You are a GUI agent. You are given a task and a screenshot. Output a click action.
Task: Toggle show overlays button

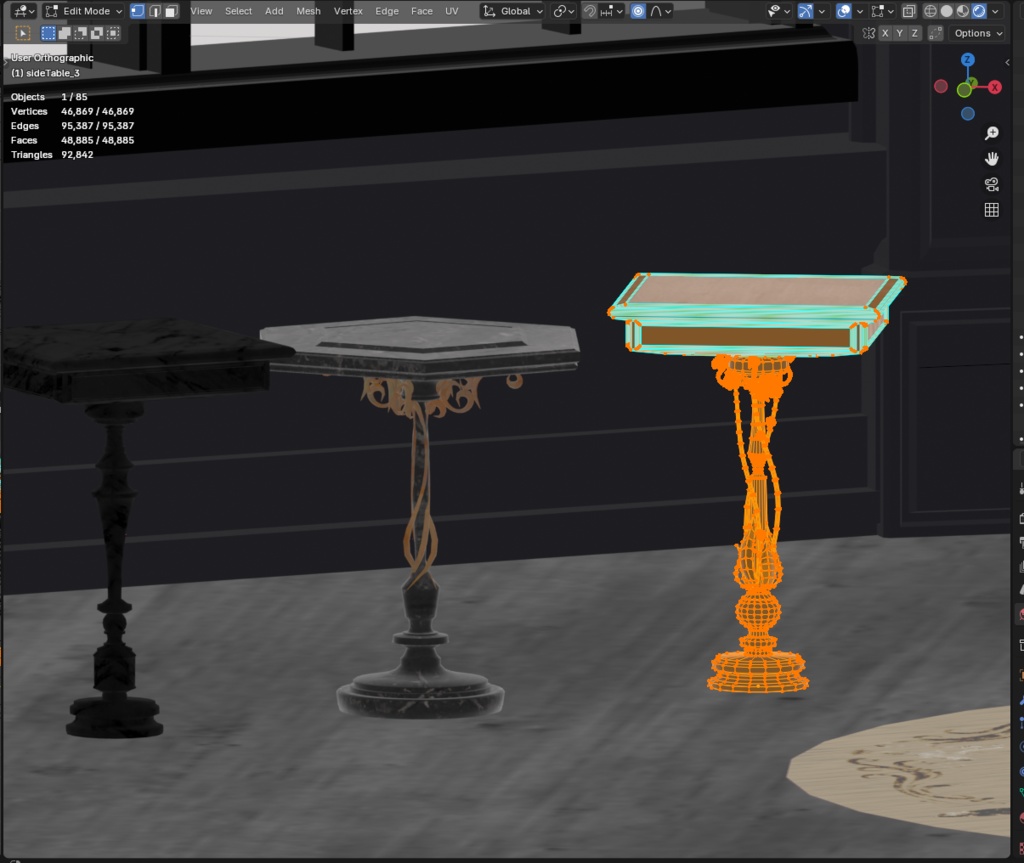tap(844, 11)
